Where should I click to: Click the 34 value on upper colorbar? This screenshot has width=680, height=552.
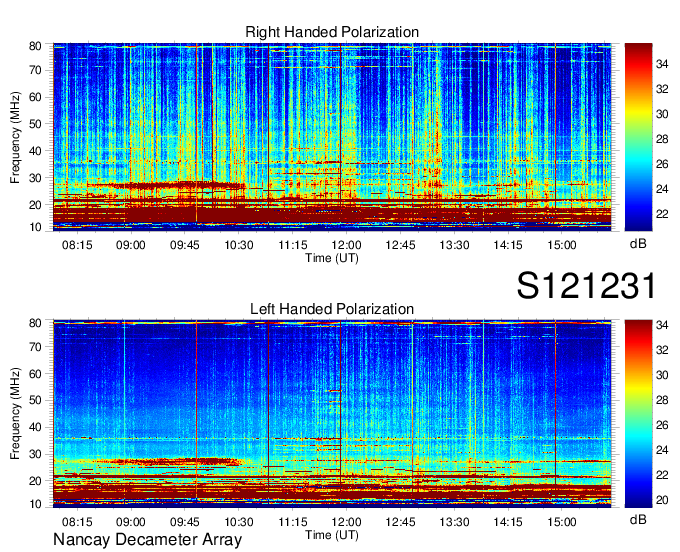point(662,65)
